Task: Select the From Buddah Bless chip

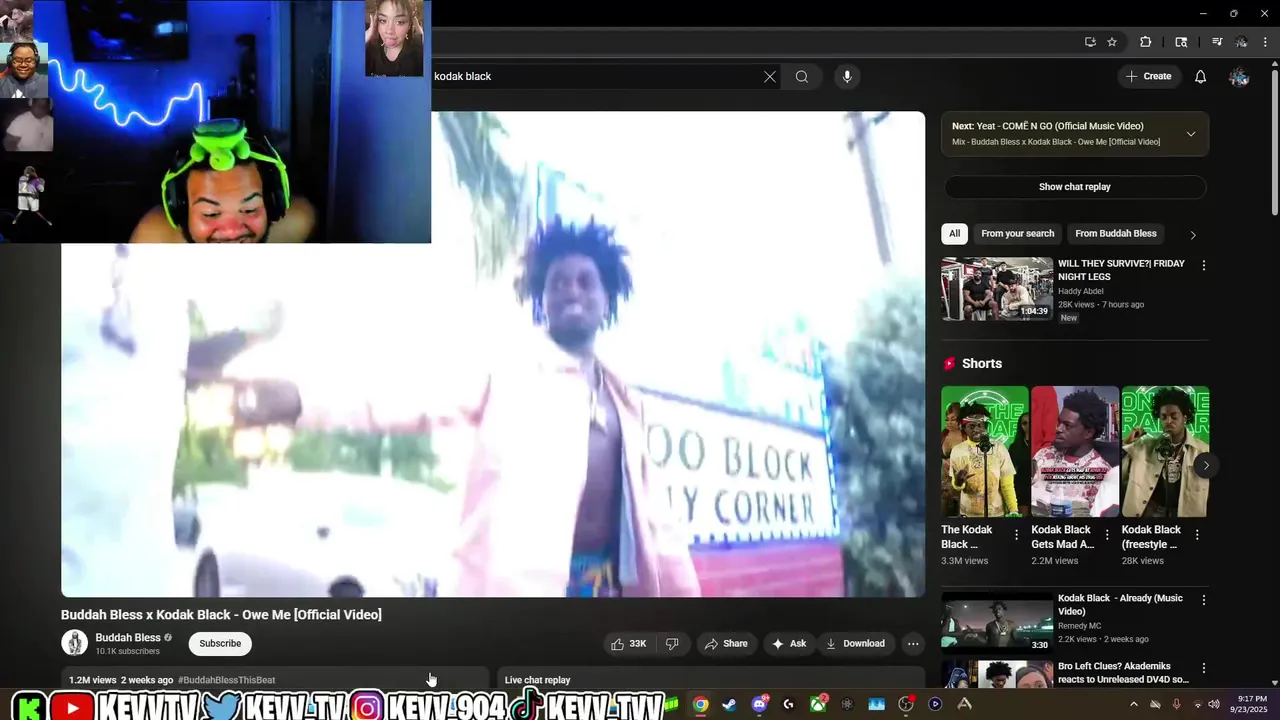Action: (1116, 234)
